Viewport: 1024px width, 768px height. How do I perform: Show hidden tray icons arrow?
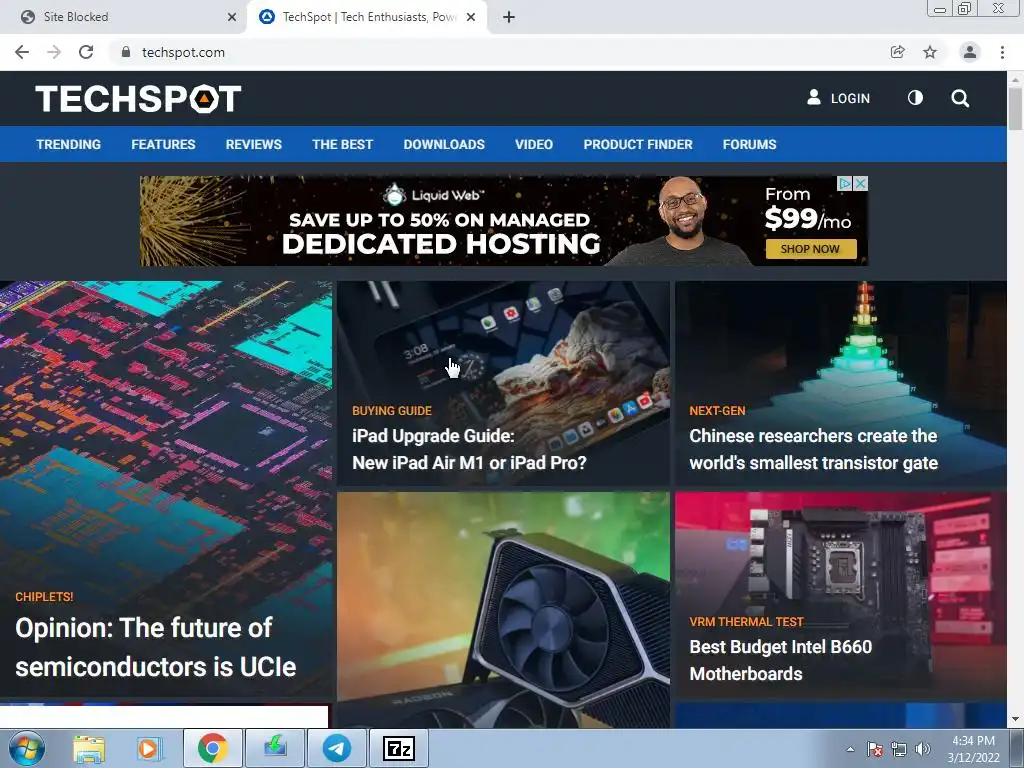tap(850, 749)
